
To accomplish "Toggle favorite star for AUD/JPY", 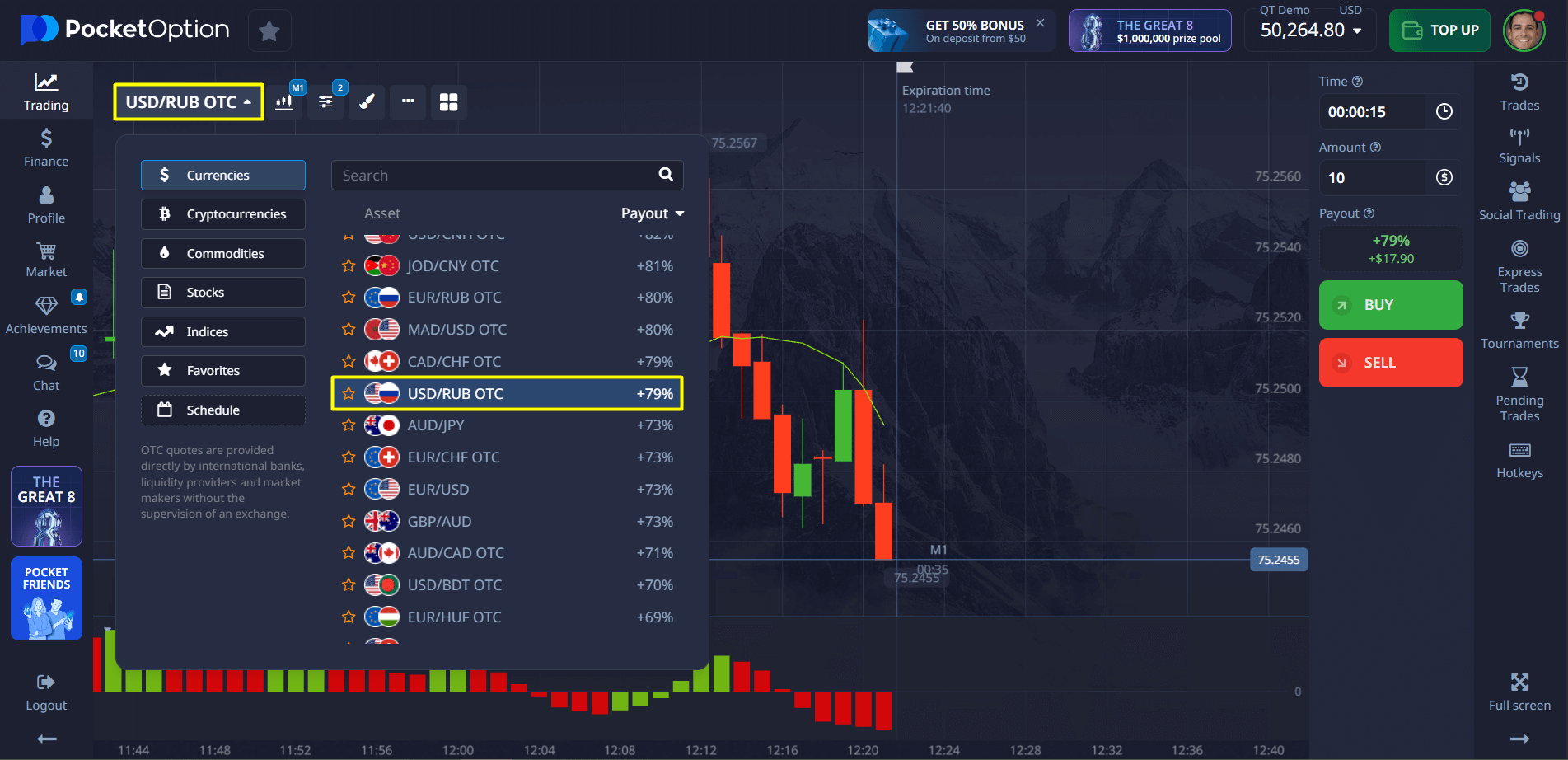I will point(349,425).
